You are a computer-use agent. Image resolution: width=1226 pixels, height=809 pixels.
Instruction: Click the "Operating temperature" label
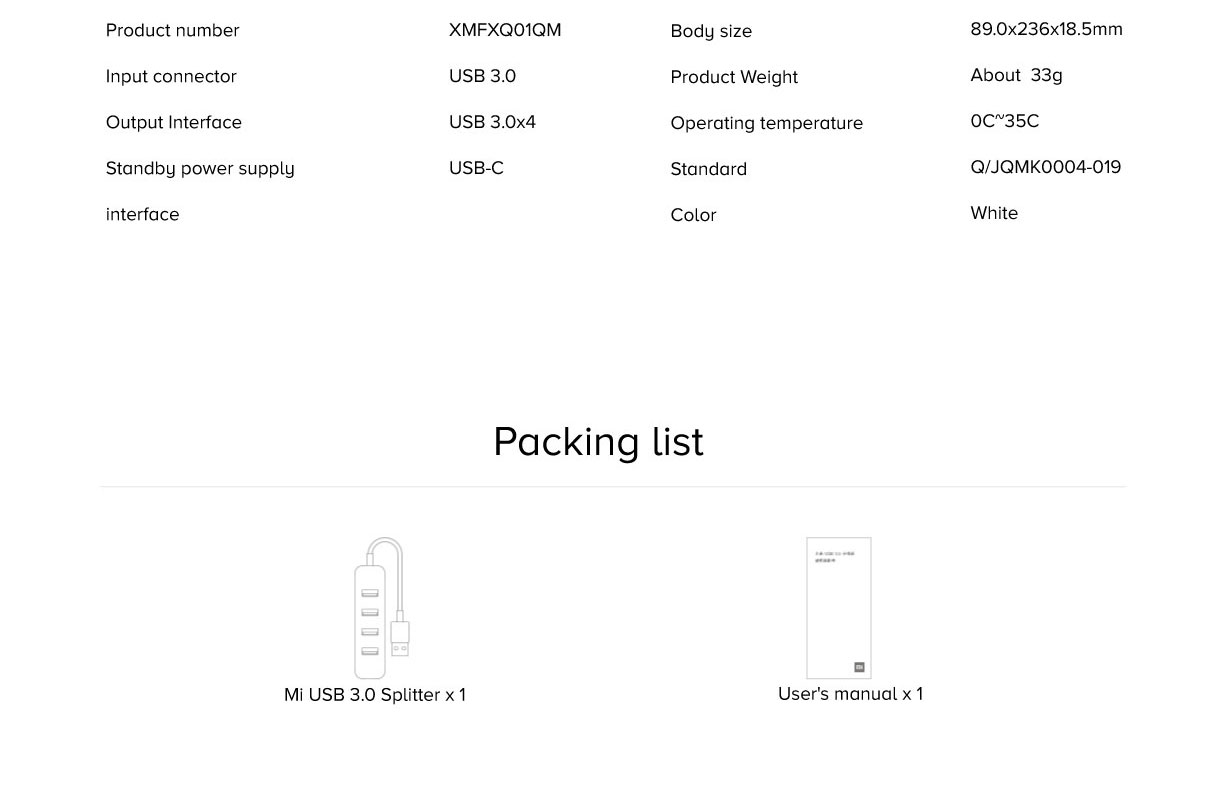pos(766,123)
